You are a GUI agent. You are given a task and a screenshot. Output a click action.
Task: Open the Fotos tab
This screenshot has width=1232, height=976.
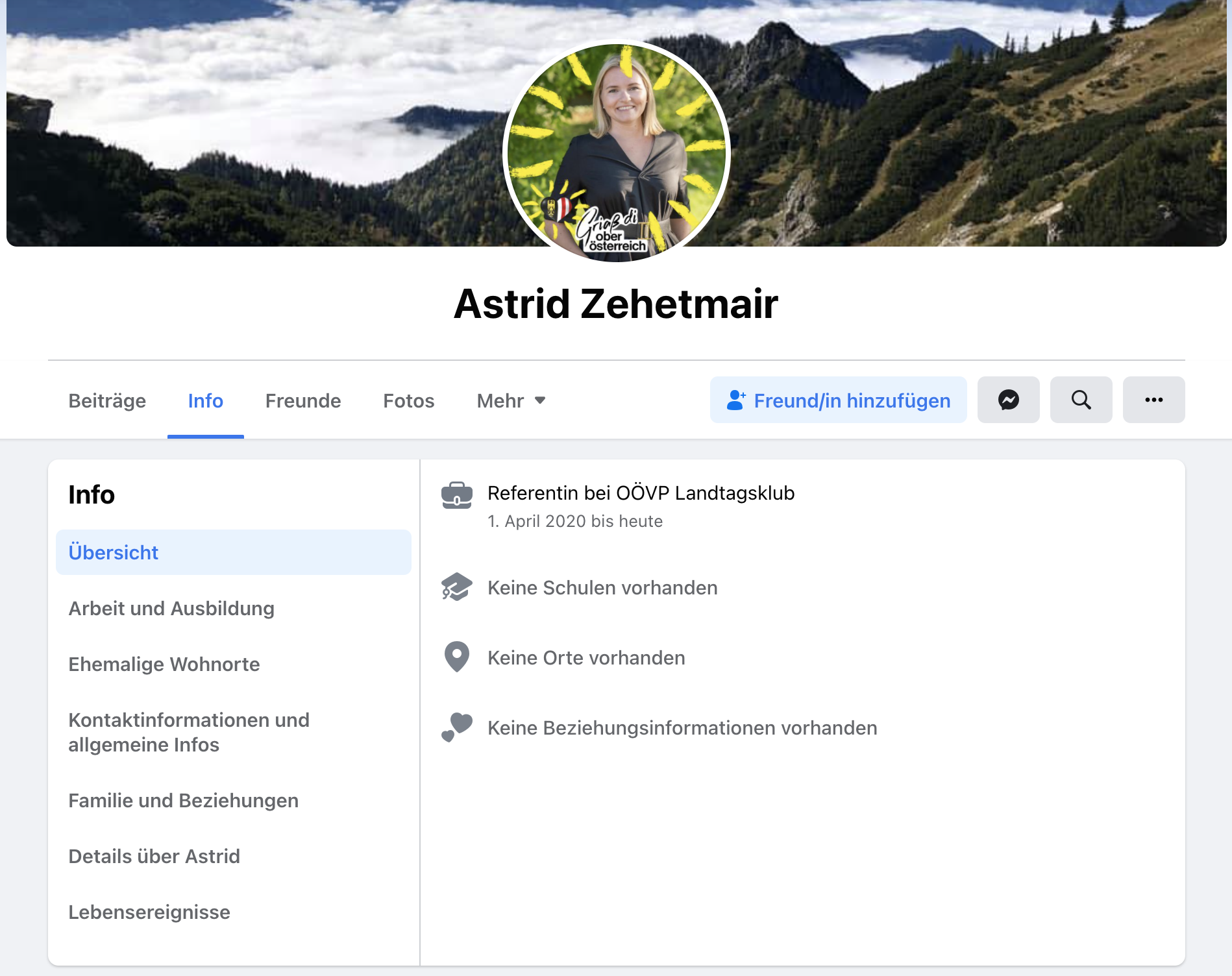tap(409, 400)
